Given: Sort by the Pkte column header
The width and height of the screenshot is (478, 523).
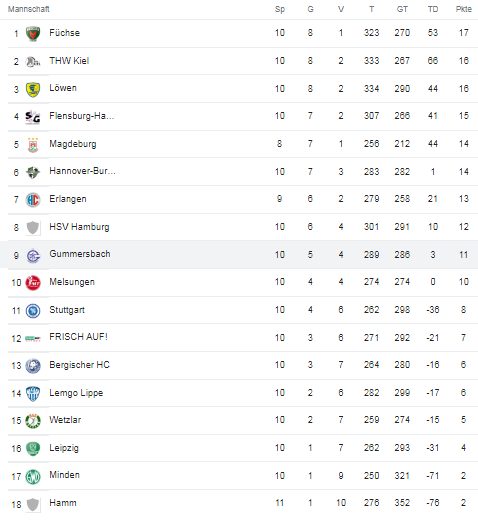Looking at the screenshot, I should (x=464, y=9).
